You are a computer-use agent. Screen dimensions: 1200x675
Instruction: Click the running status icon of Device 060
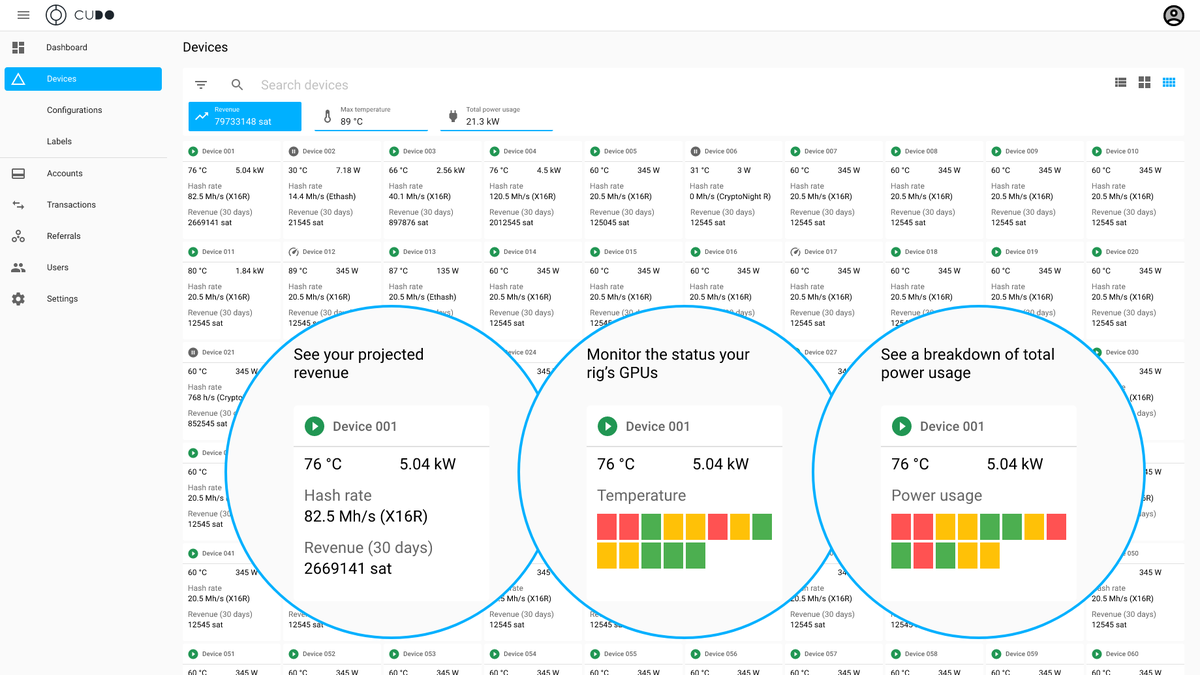click(x=1096, y=654)
